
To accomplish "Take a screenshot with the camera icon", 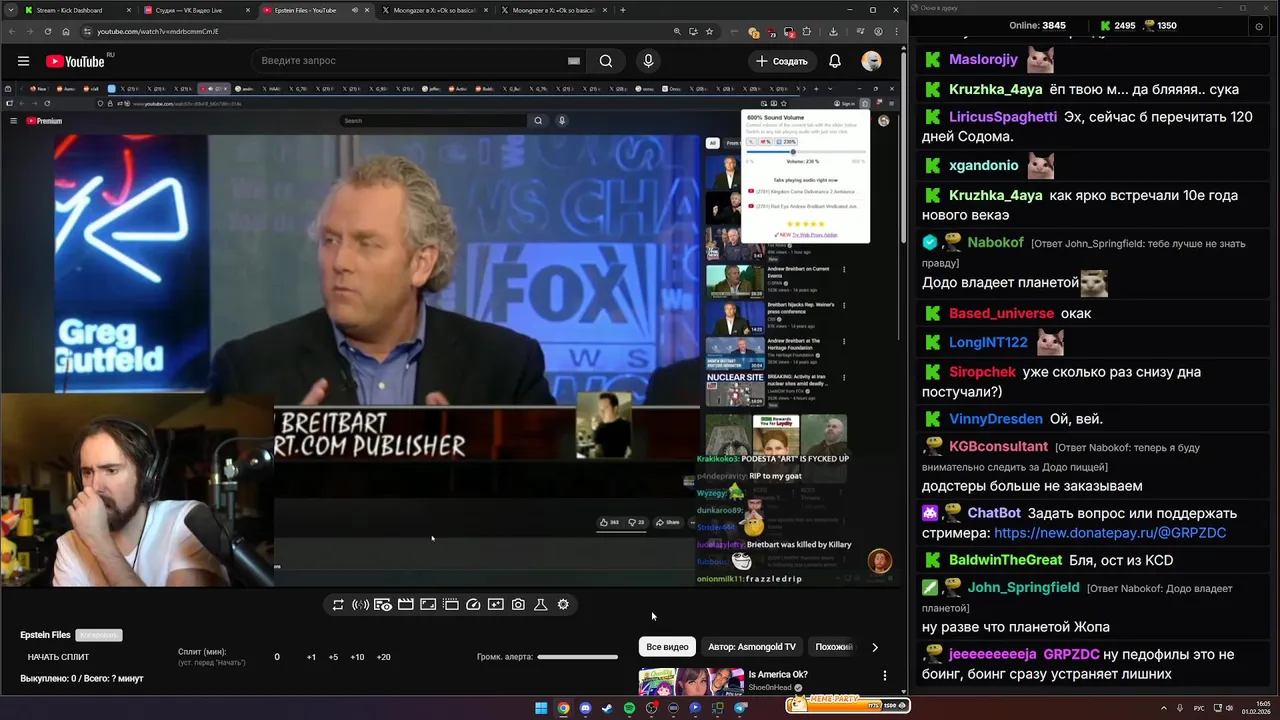I will pyautogui.click(x=518, y=605).
